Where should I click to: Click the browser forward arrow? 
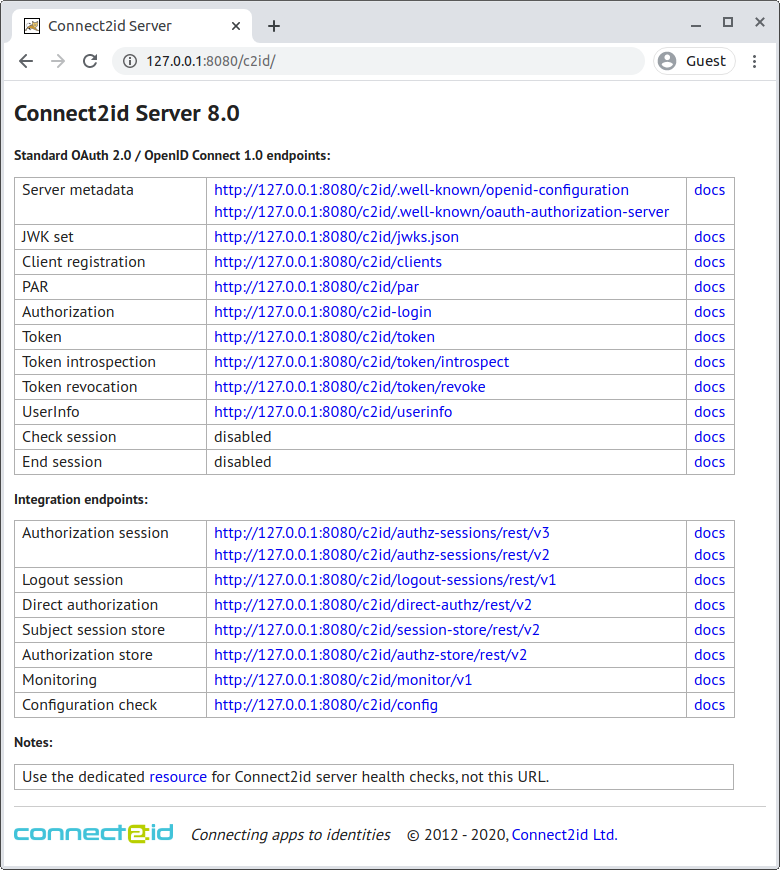coord(58,61)
